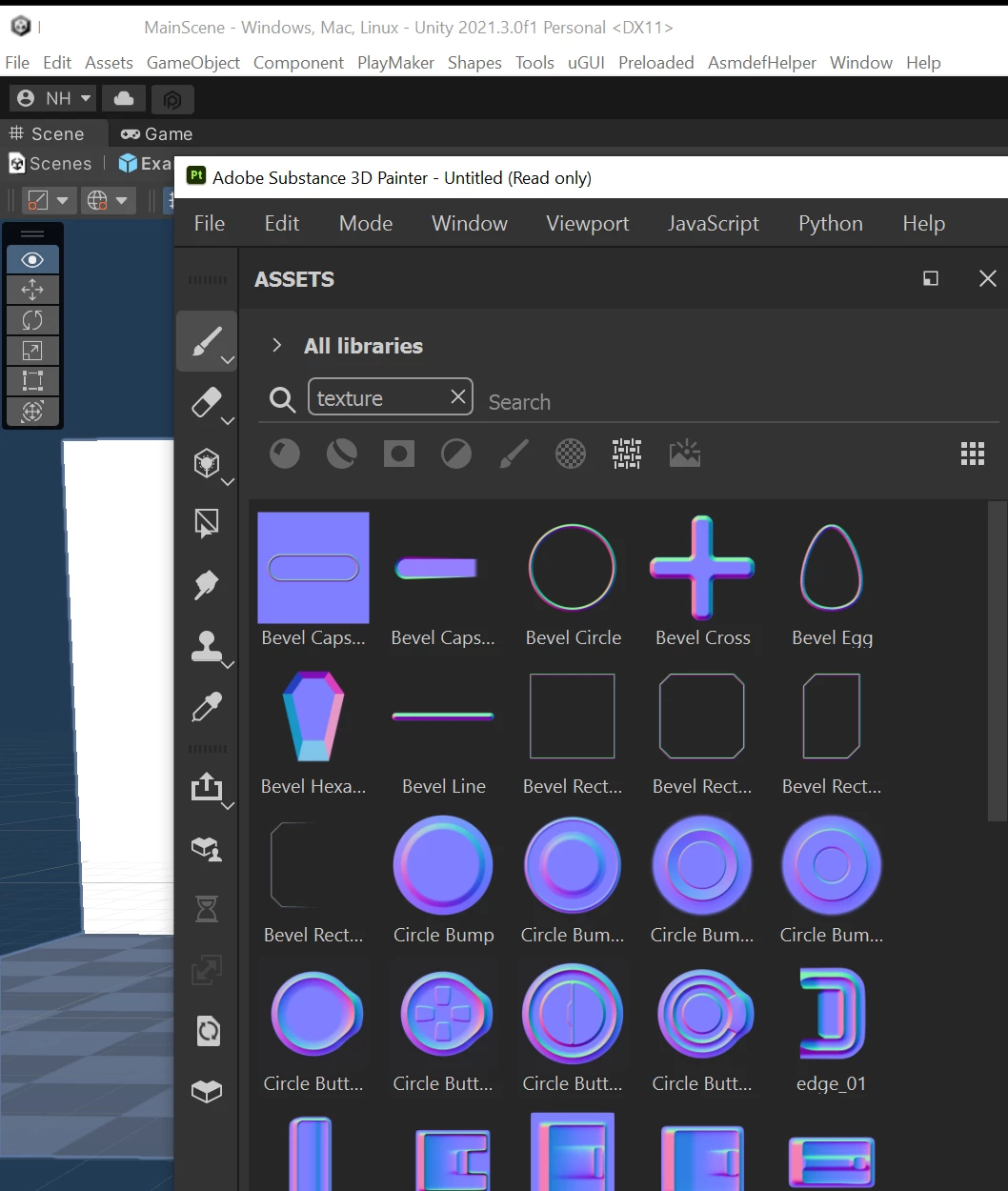Select the Eraser tool in Substance Painter
The height and width of the screenshot is (1191, 1008).
click(x=206, y=402)
